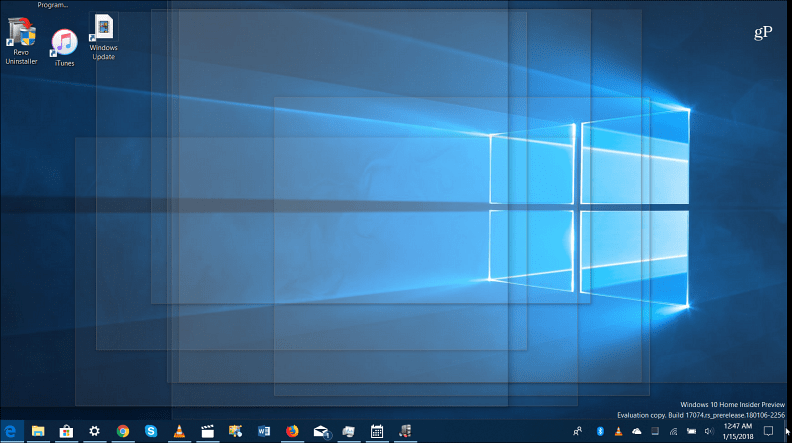Viewport: 792px width, 443px height.
Task: Open Skype from the taskbar
Action: point(151,431)
